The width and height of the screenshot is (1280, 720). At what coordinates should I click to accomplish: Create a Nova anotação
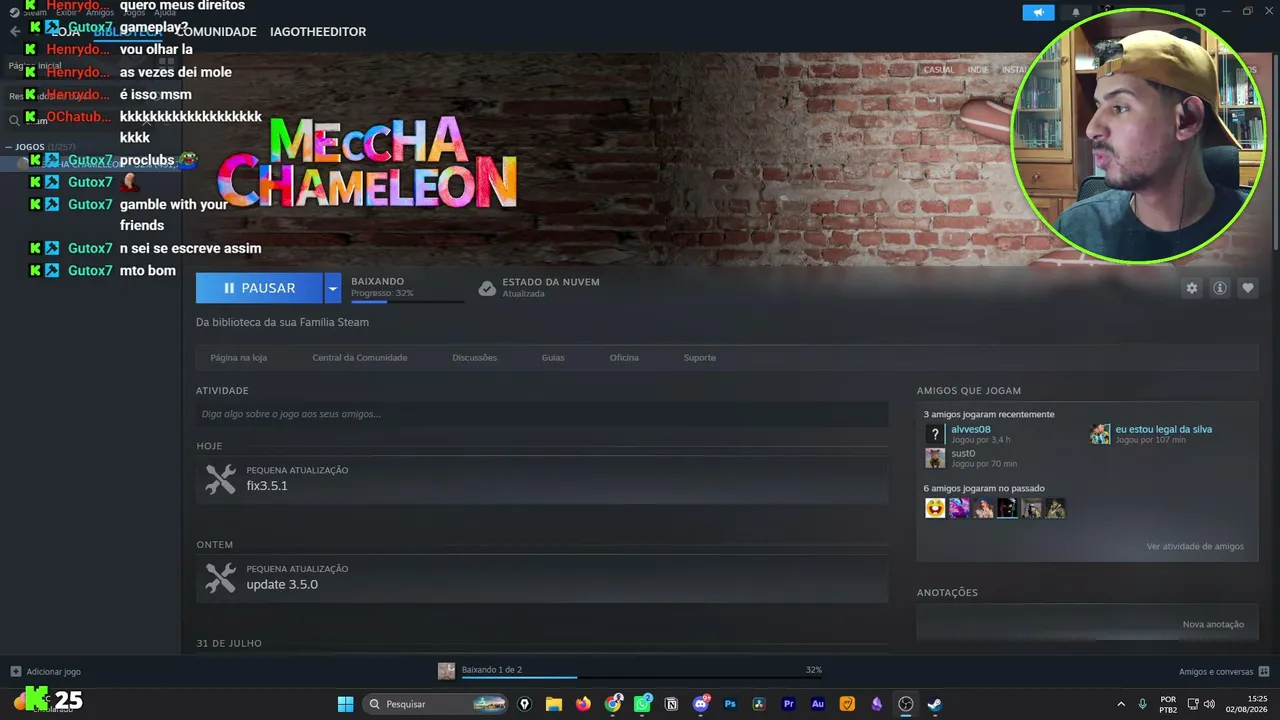tap(1213, 624)
